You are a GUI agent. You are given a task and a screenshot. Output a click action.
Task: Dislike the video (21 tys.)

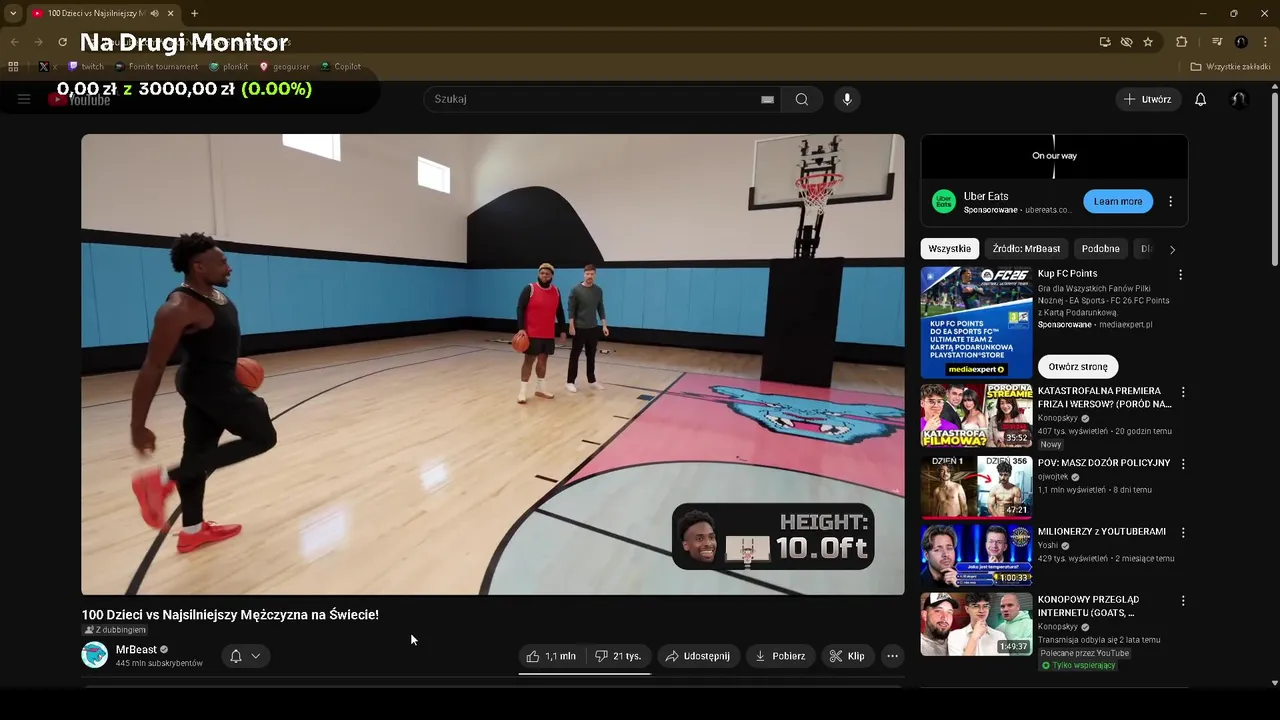tap(618, 656)
